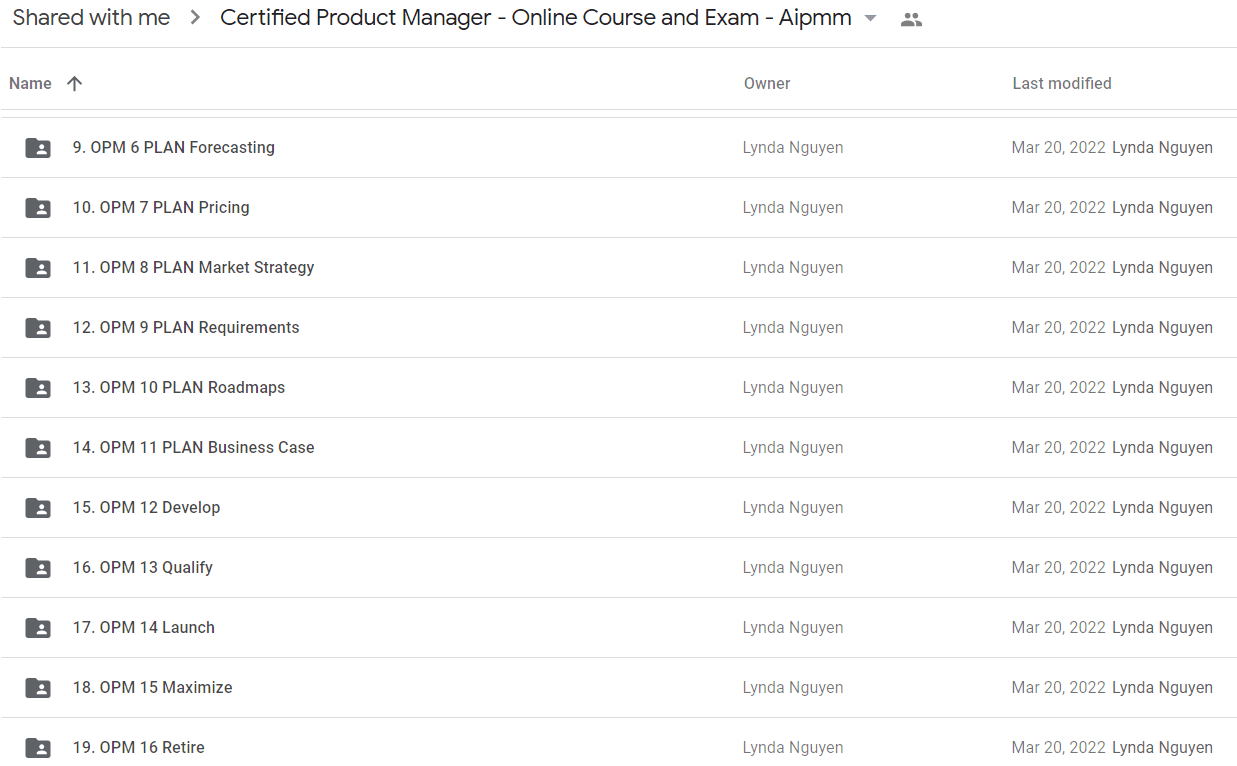Click the Last modified column header
The image size is (1237, 766).
[x=1062, y=84]
